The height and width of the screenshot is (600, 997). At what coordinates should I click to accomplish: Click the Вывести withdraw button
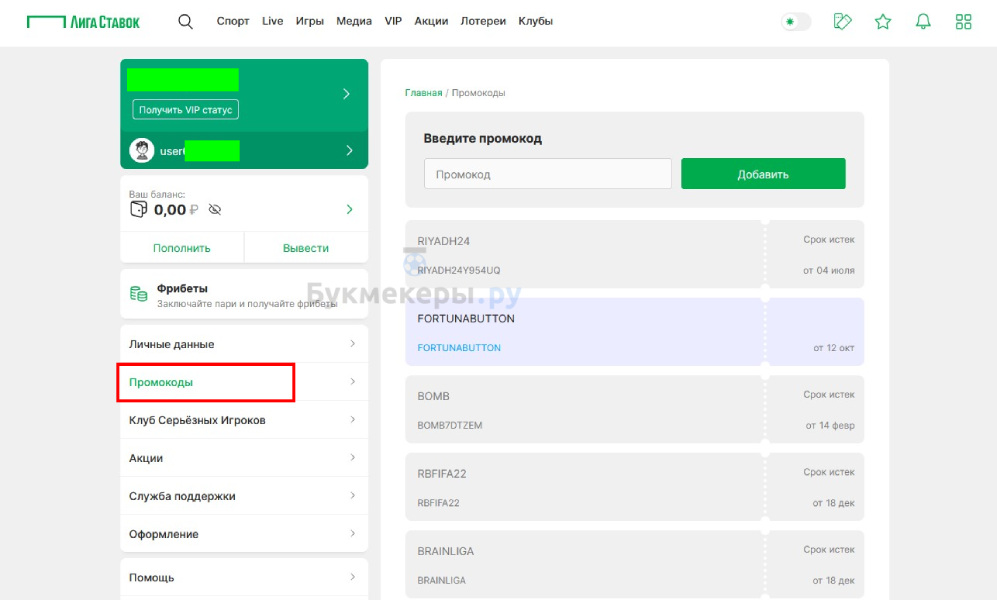click(x=306, y=248)
